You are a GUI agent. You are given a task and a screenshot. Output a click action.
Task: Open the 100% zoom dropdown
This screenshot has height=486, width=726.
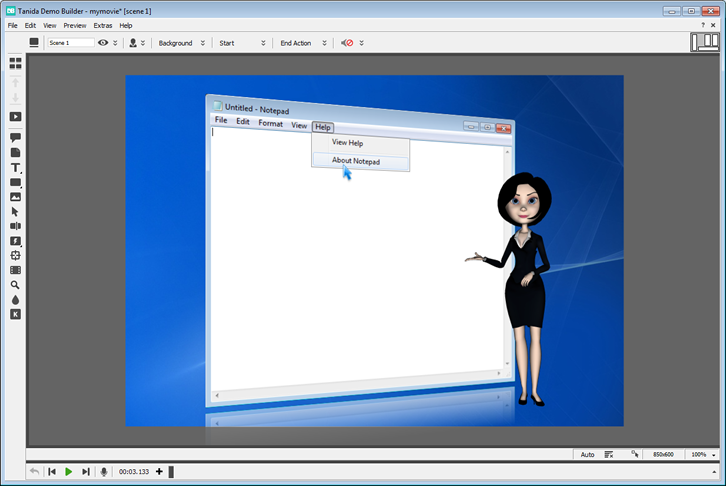tap(703, 455)
